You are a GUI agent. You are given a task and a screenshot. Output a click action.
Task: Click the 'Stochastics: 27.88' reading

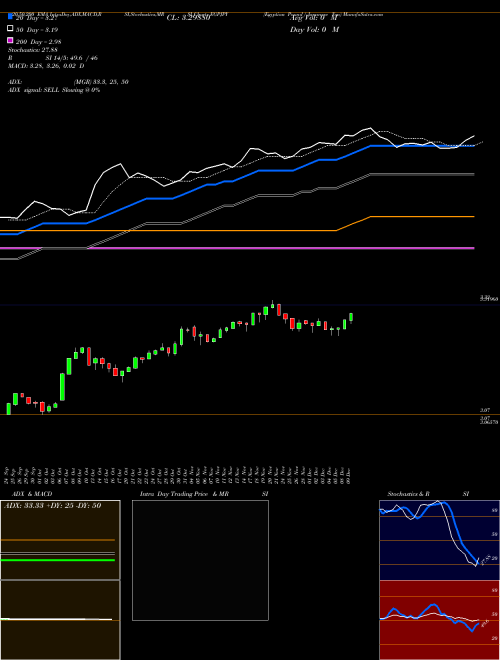click(32, 50)
